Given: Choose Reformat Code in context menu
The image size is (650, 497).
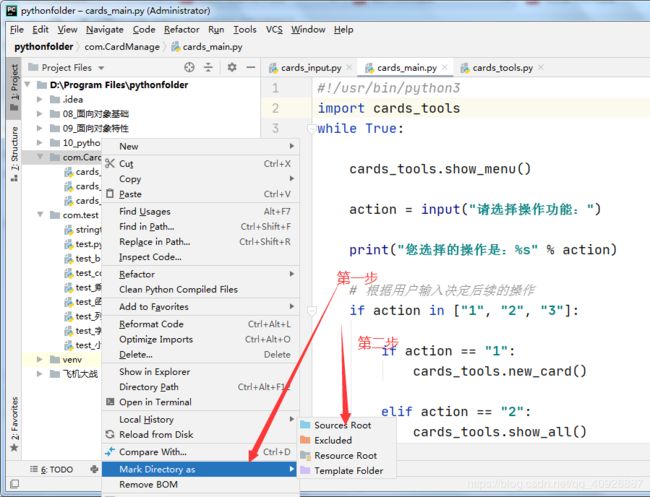Looking at the screenshot, I should tap(200, 324).
